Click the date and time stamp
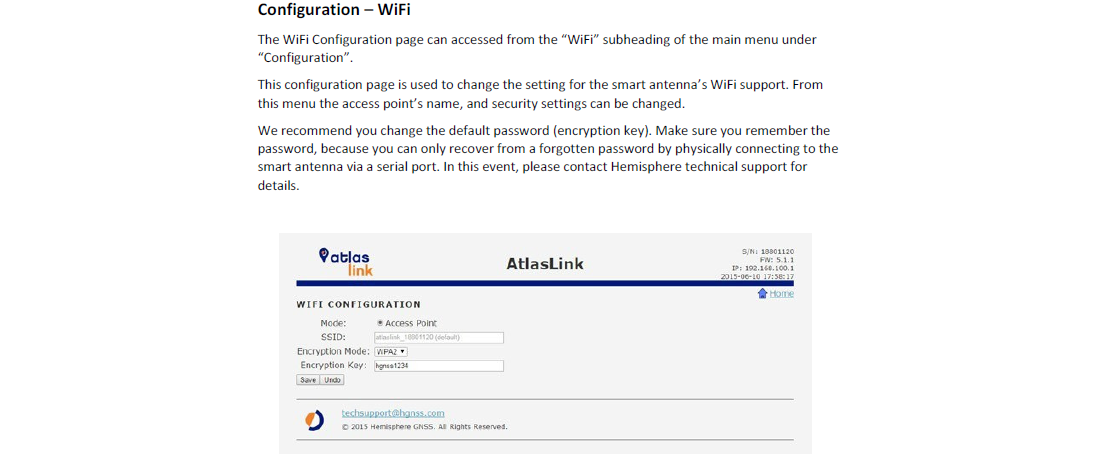Image resolution: width=1100 pixels, height=460 pixels. pyautogui.click(x=757, y=276)
